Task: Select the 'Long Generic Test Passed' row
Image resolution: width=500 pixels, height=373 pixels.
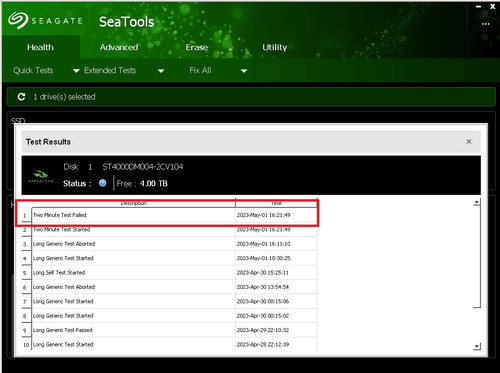Action: coord(169,330)
